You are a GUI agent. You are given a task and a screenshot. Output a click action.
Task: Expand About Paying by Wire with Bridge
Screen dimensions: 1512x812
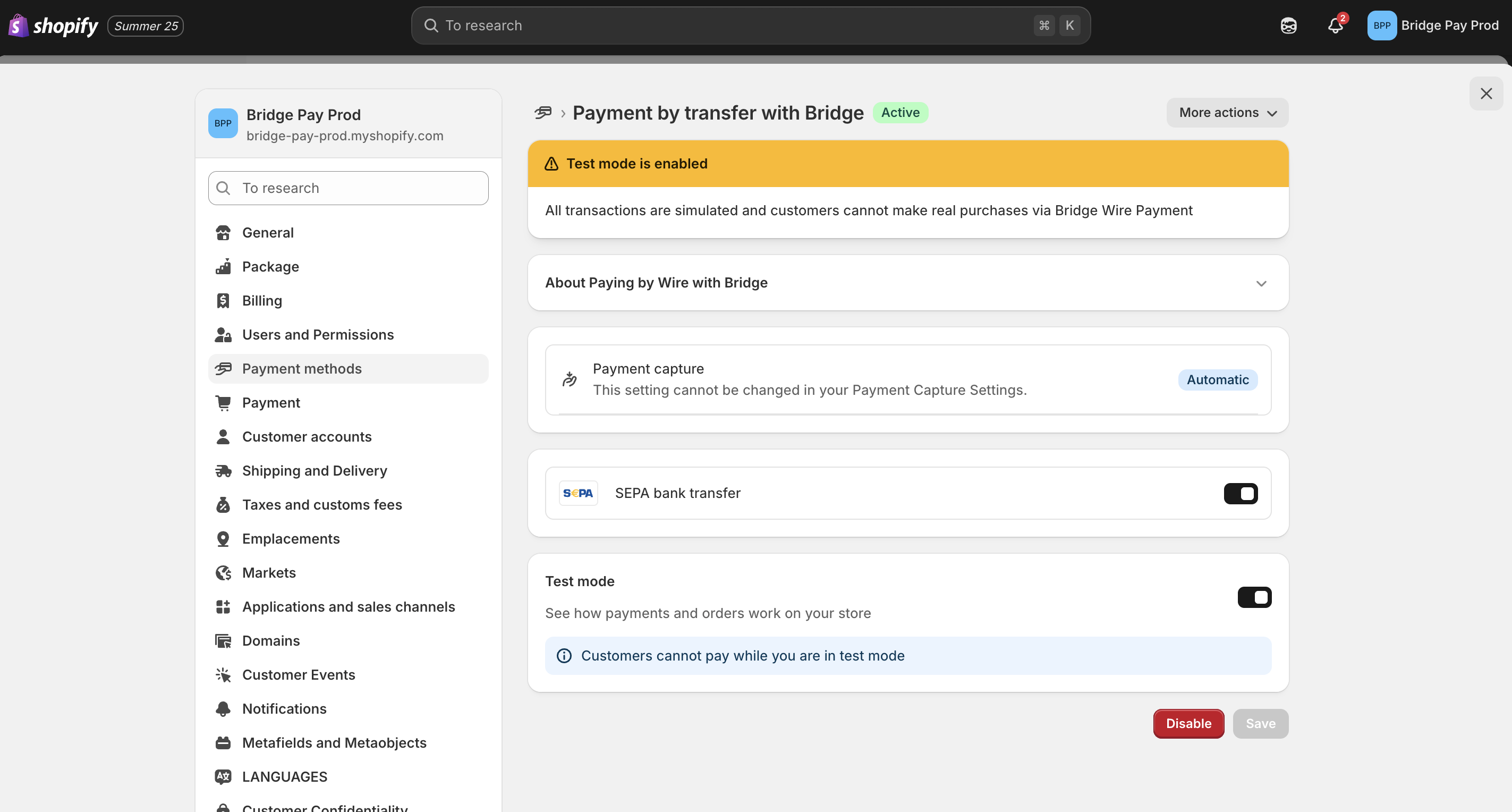pyautogui.click(x=908, y=283)
